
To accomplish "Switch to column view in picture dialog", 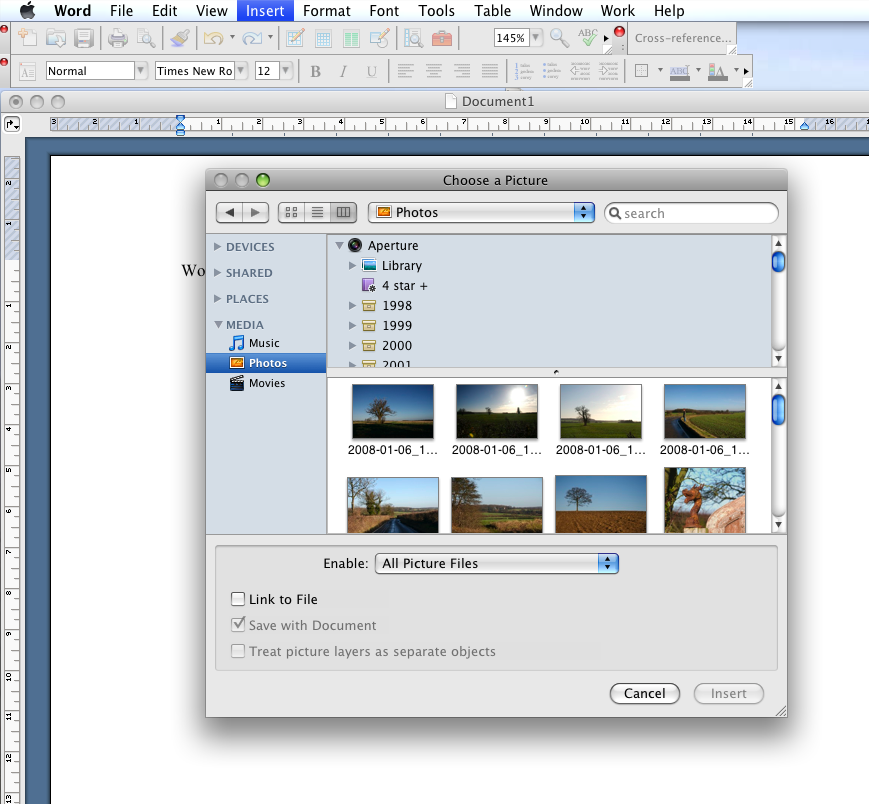I will pyautogui.click(x=343, y=212).
